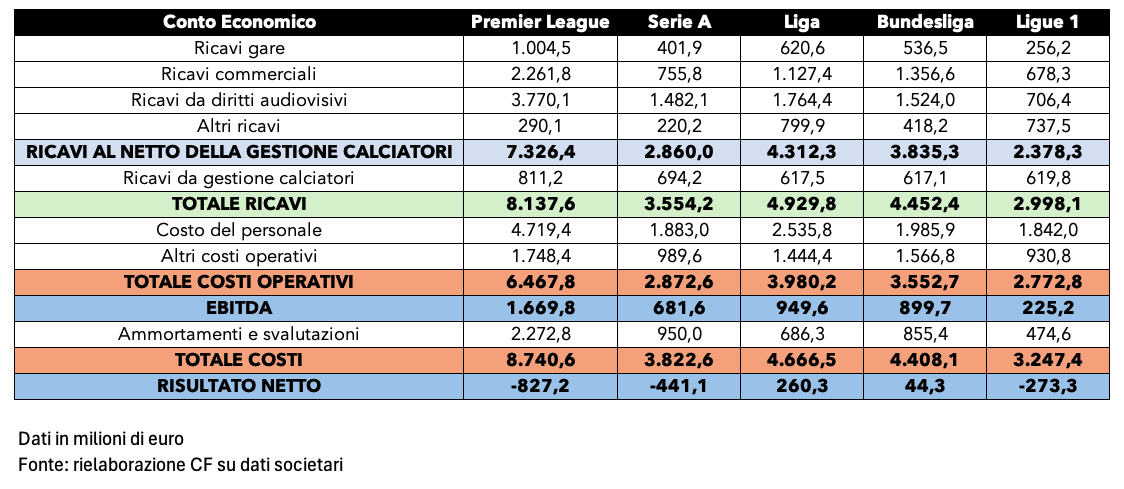1124x489 pixels.
Task: Select the Serie A column header
Action: coord(679,22)
